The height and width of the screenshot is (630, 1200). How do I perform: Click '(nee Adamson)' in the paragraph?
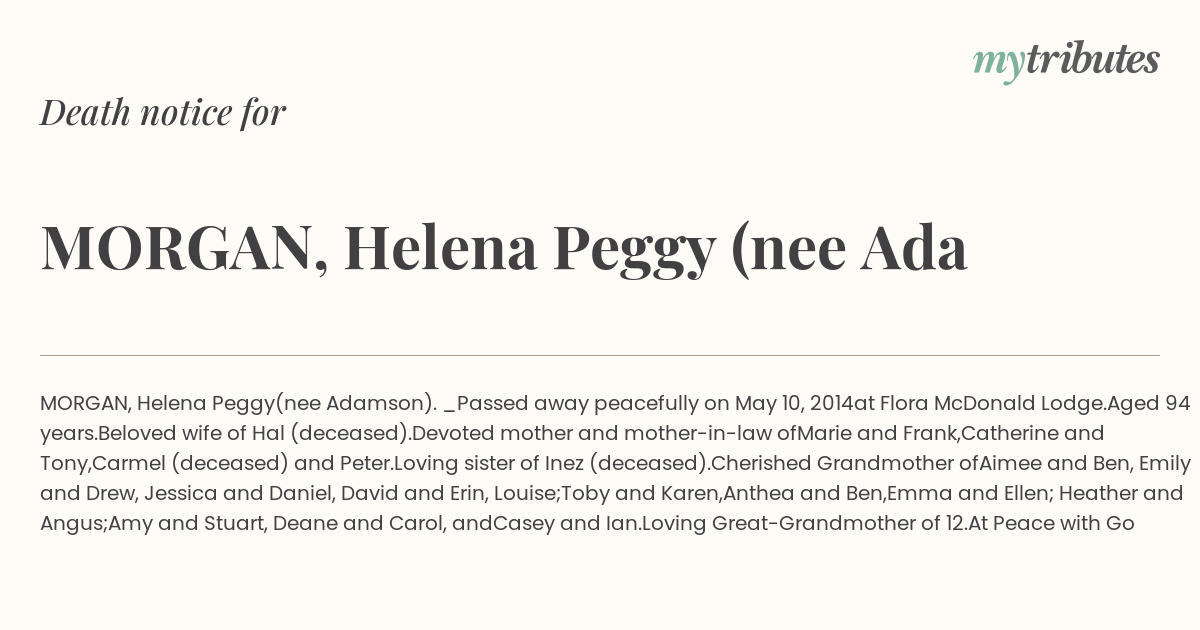click(x=354, y=404)
